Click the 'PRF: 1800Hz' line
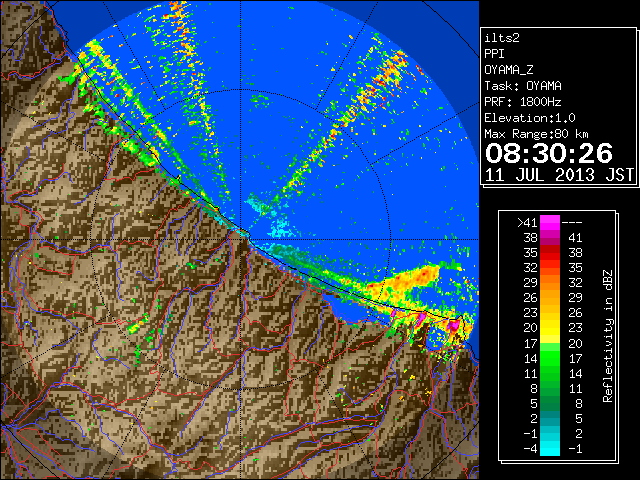The height and width of the screenshot is (480, 640). pyautogui.click(x=523, y=102)
